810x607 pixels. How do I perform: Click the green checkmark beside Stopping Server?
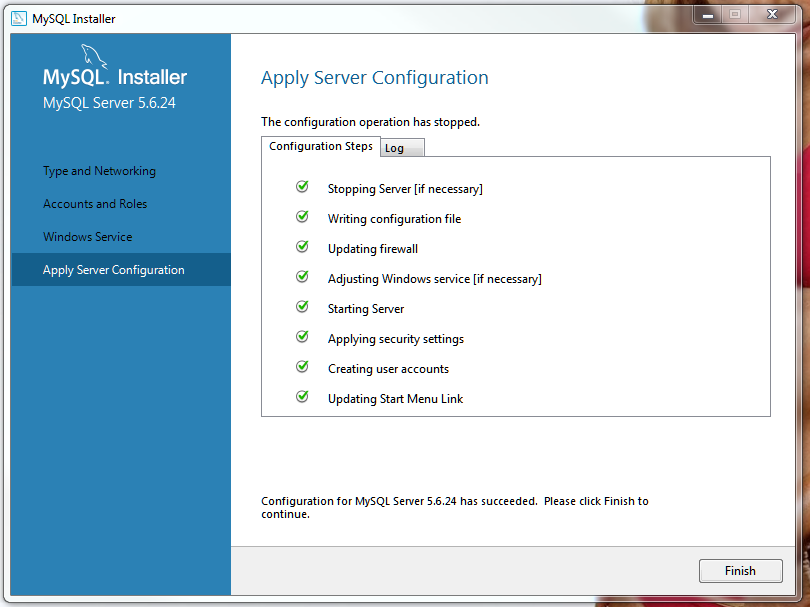[302, 187]
